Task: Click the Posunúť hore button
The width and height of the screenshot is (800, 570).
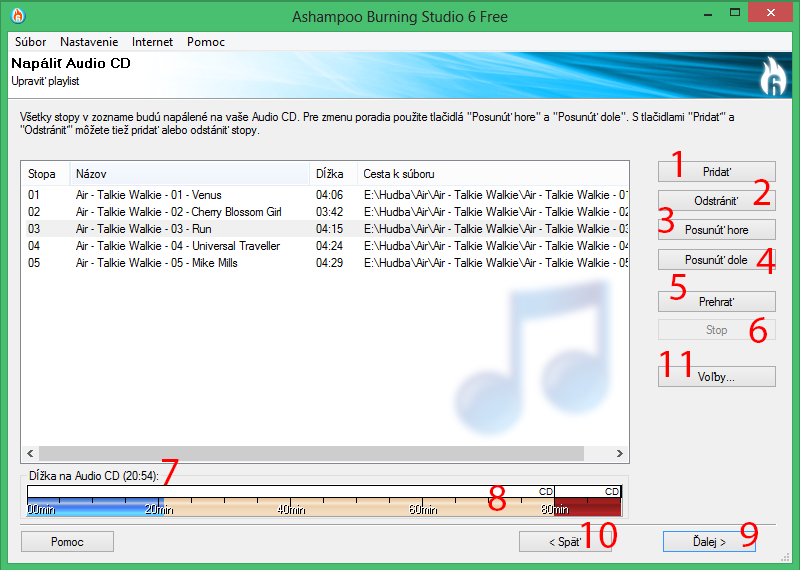Action: pyautogui.click(x=717, y=230)
